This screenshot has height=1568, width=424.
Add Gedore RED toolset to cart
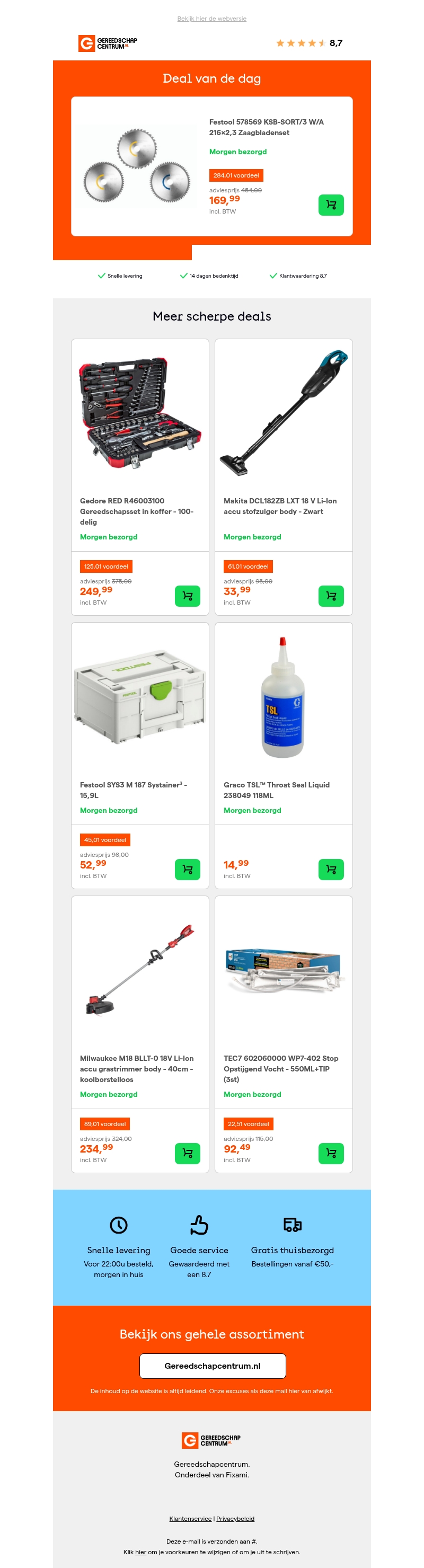(x=188, y=596)
